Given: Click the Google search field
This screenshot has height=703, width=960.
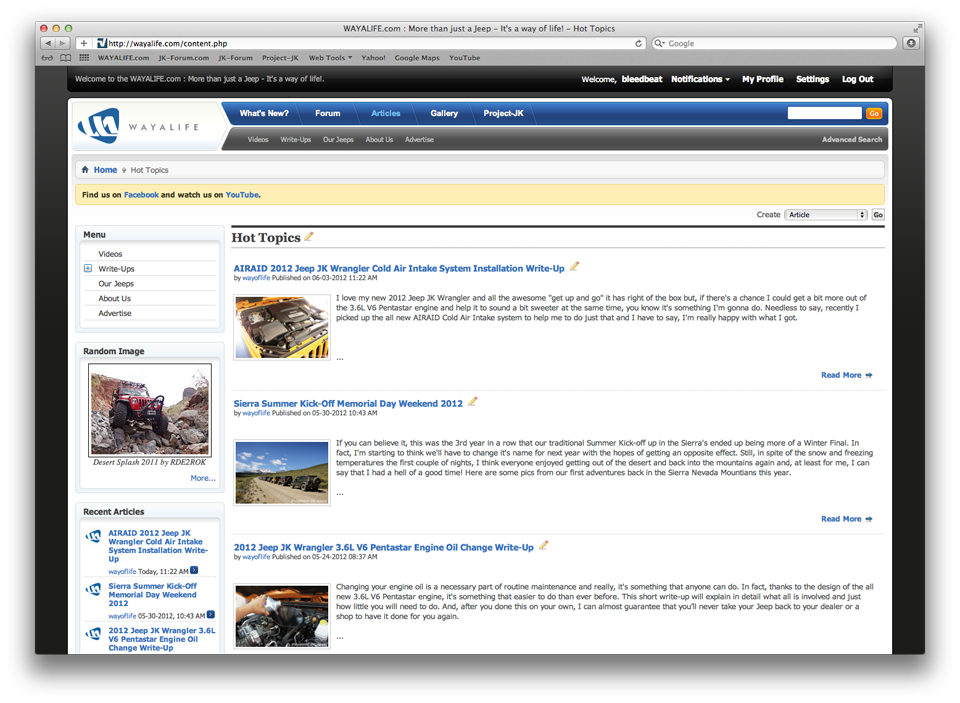Looking at the screenshot, I should point(774,43).
